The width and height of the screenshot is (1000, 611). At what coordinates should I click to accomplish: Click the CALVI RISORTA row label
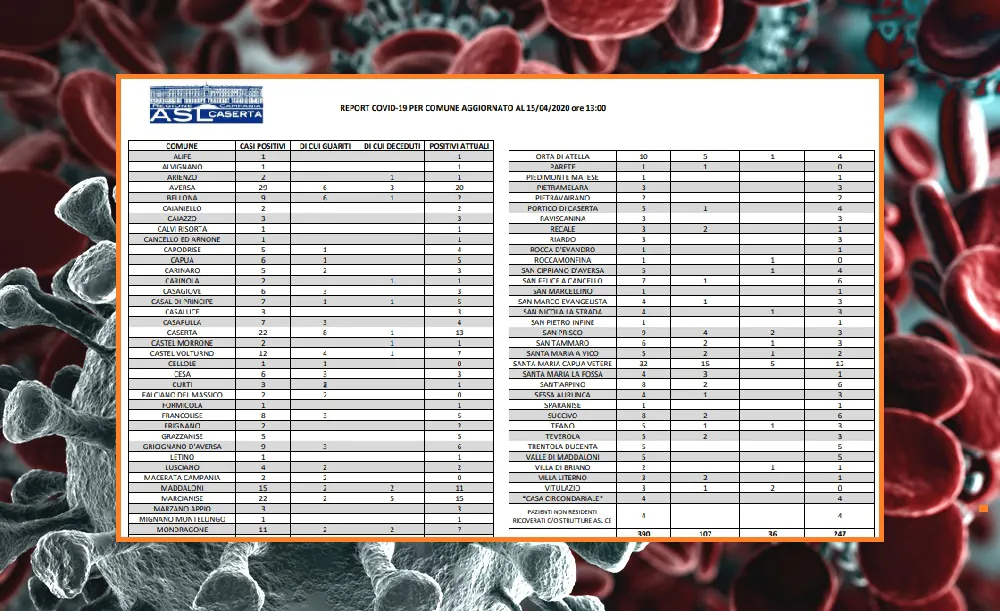[182, 229]
